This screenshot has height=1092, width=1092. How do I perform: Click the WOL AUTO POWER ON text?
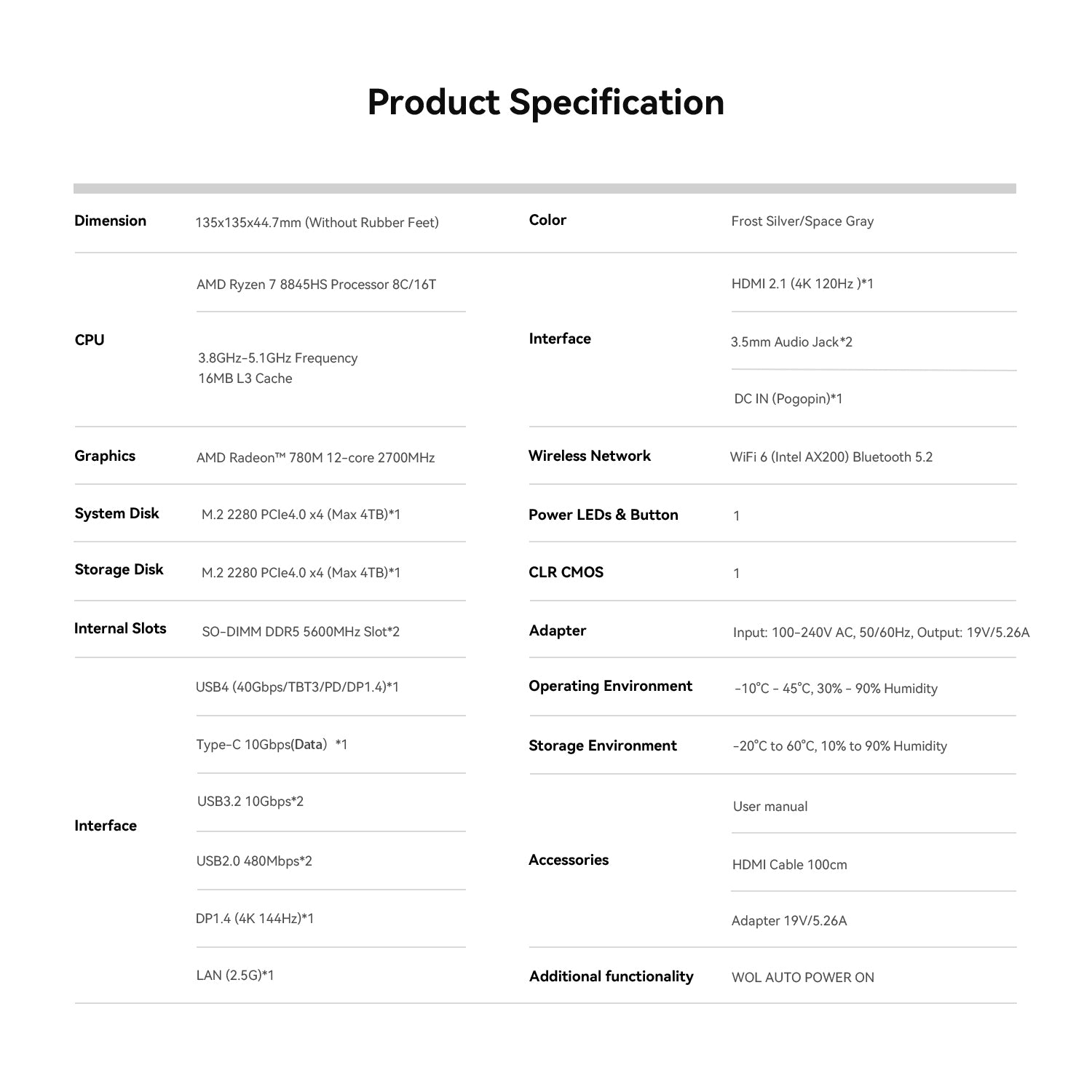pyautogui.click(x=802, y=978)
